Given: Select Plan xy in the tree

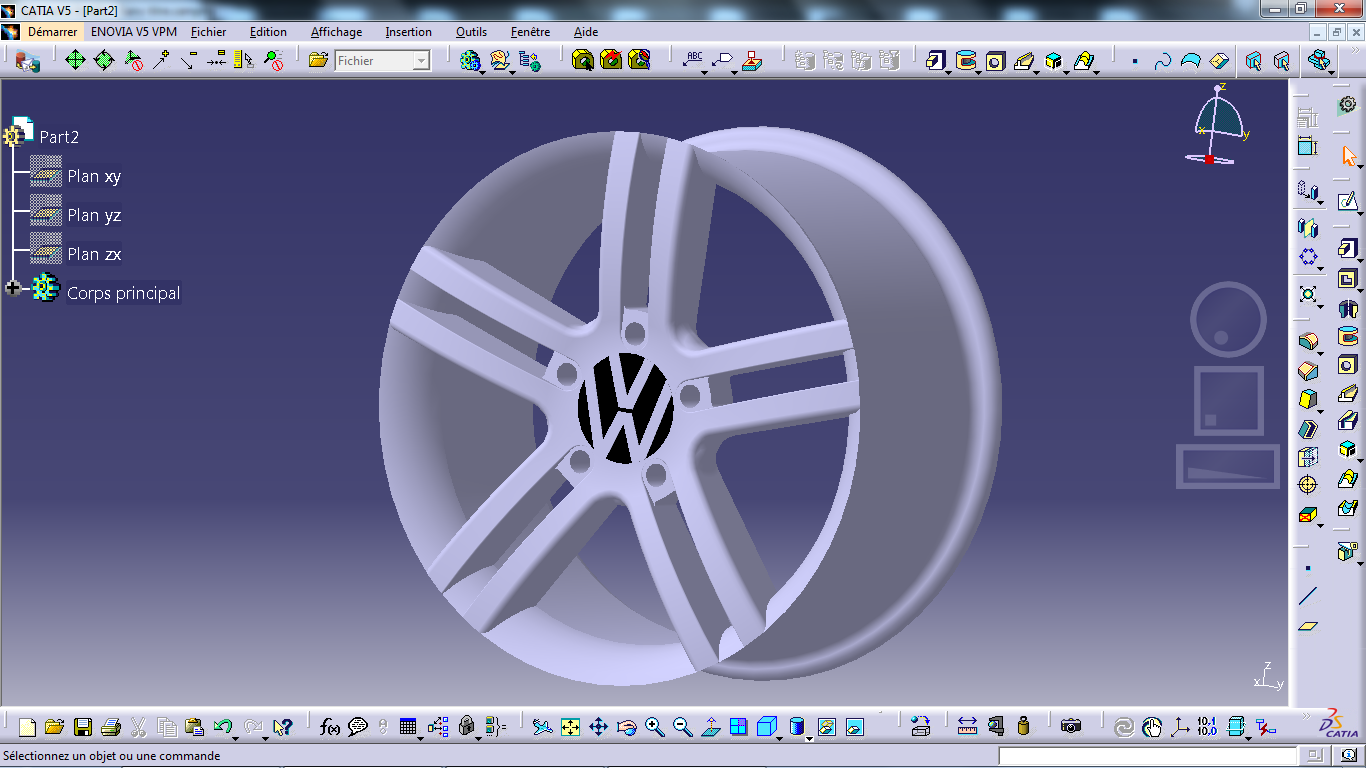Looking at the screenshot, I should [94, 176].
